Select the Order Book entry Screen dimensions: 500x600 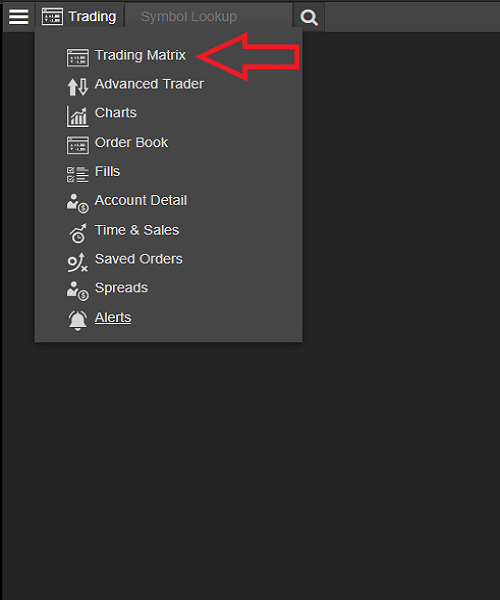[131, 142]
